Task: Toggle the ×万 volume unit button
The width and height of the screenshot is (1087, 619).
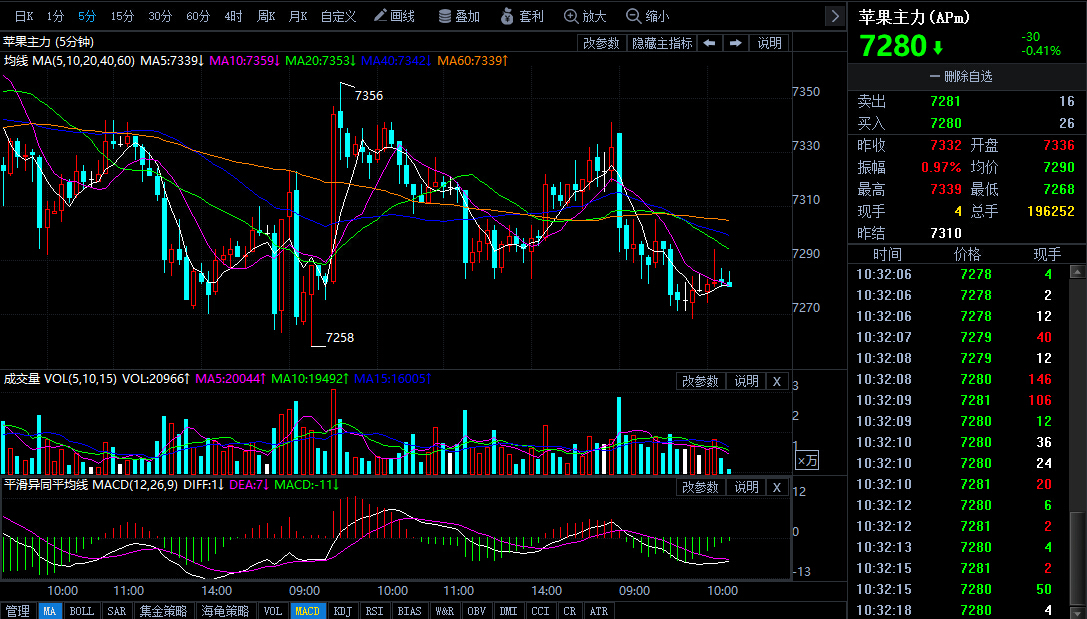Action: pos(808,460)
